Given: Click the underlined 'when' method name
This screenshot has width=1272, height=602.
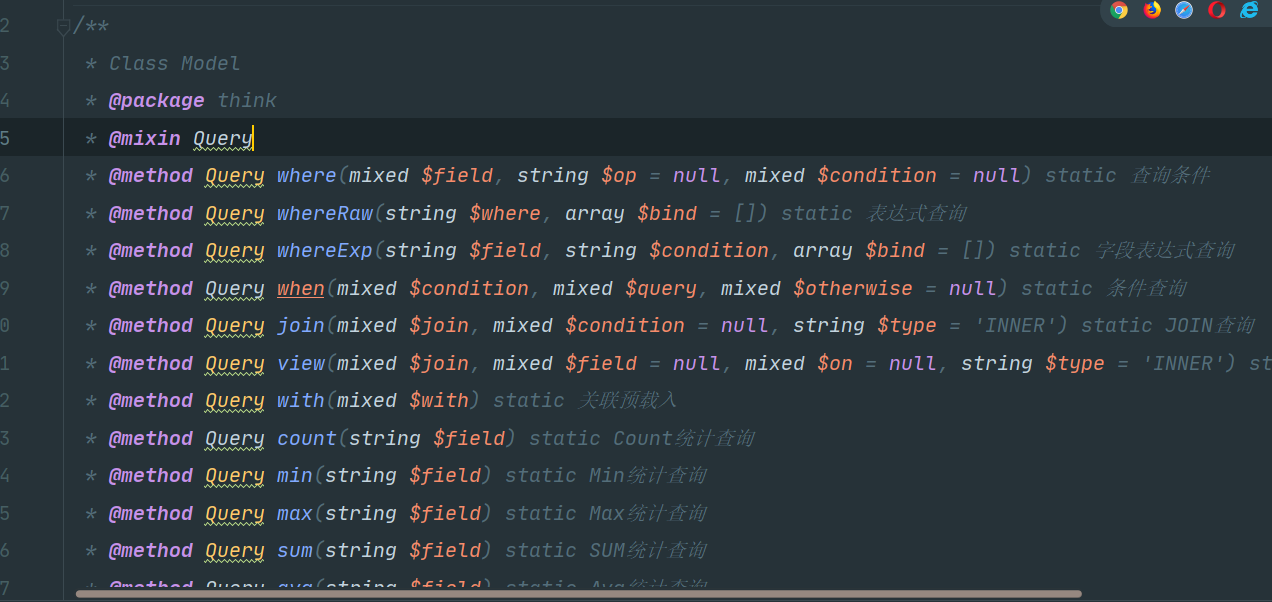Looking at the screenshot, I should [301, 289].
